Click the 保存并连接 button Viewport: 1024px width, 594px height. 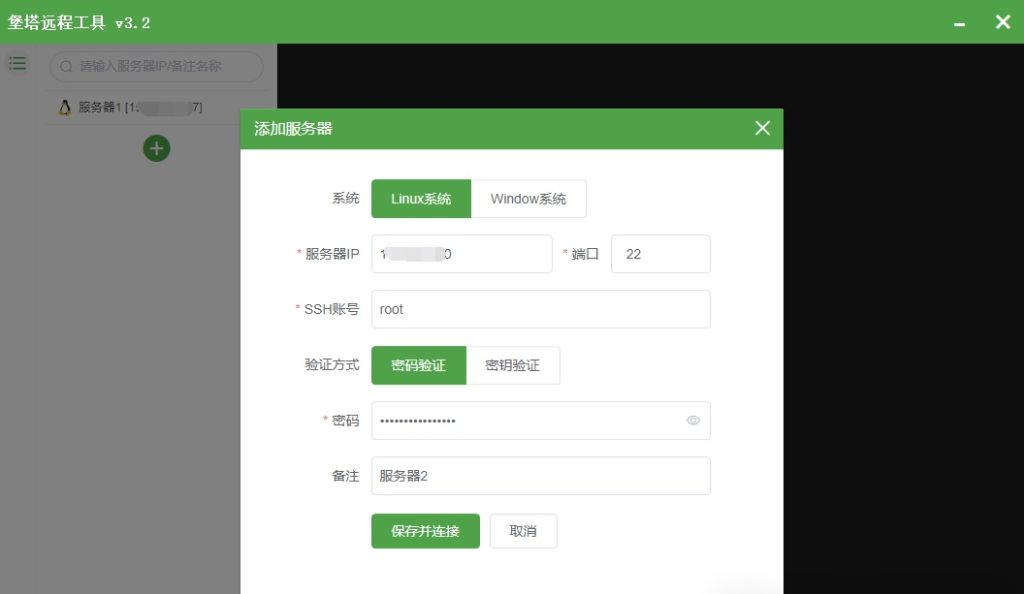click(x=425, y=531)
